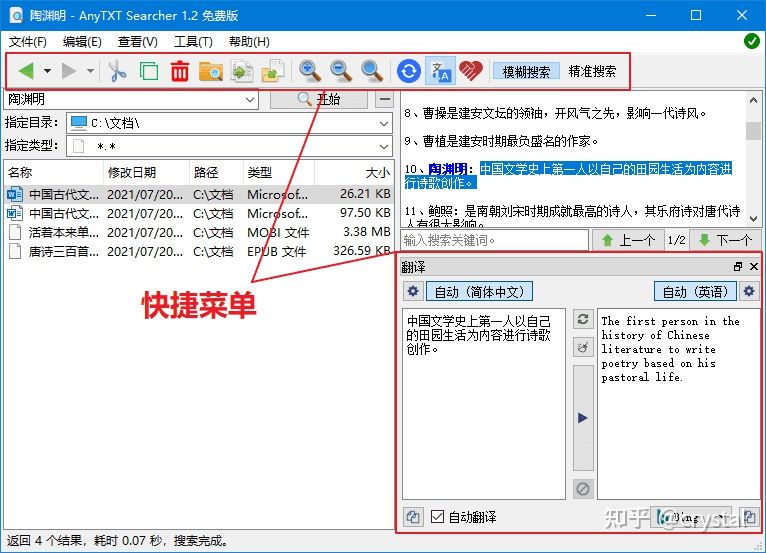Open file with the green-arrow document icon
The width and height of the screenshot is (766, 553).
242,71
